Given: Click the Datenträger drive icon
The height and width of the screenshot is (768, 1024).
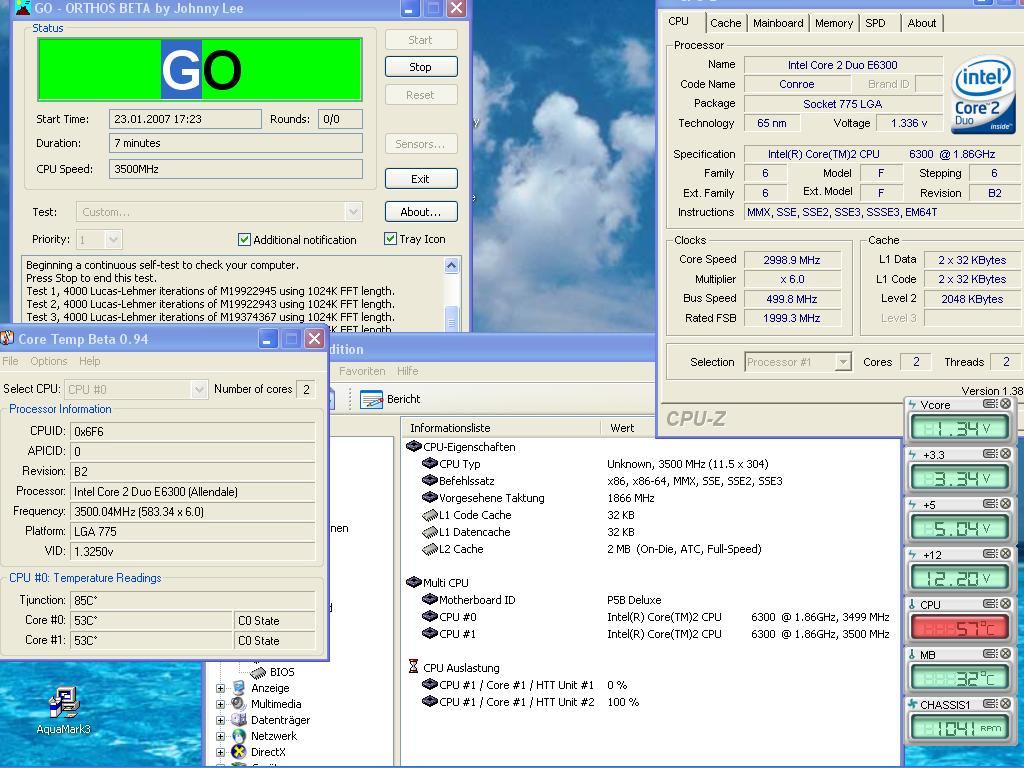Looking at the screenshot, I should (x=240, y=720).
